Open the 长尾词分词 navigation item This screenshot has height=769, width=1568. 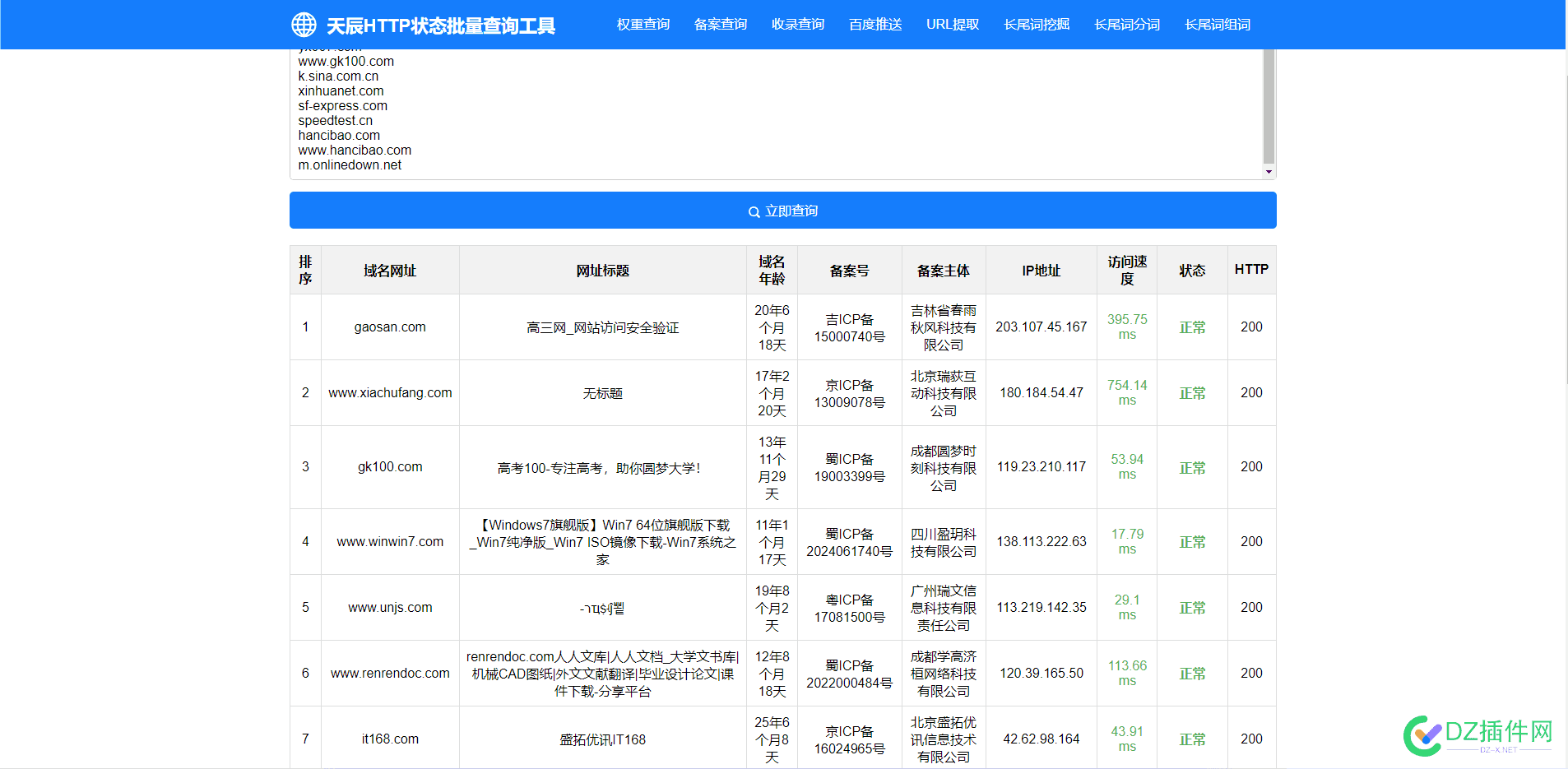[1127, 25]
